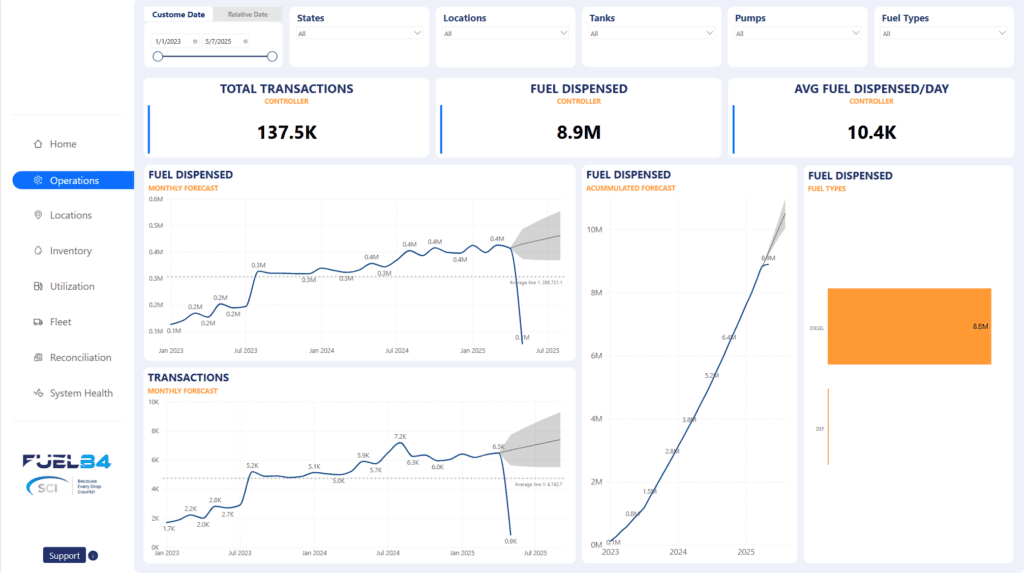The image size is (1024, 573).
Task: Click the Operations gear icon
Action: coord(38,181)
